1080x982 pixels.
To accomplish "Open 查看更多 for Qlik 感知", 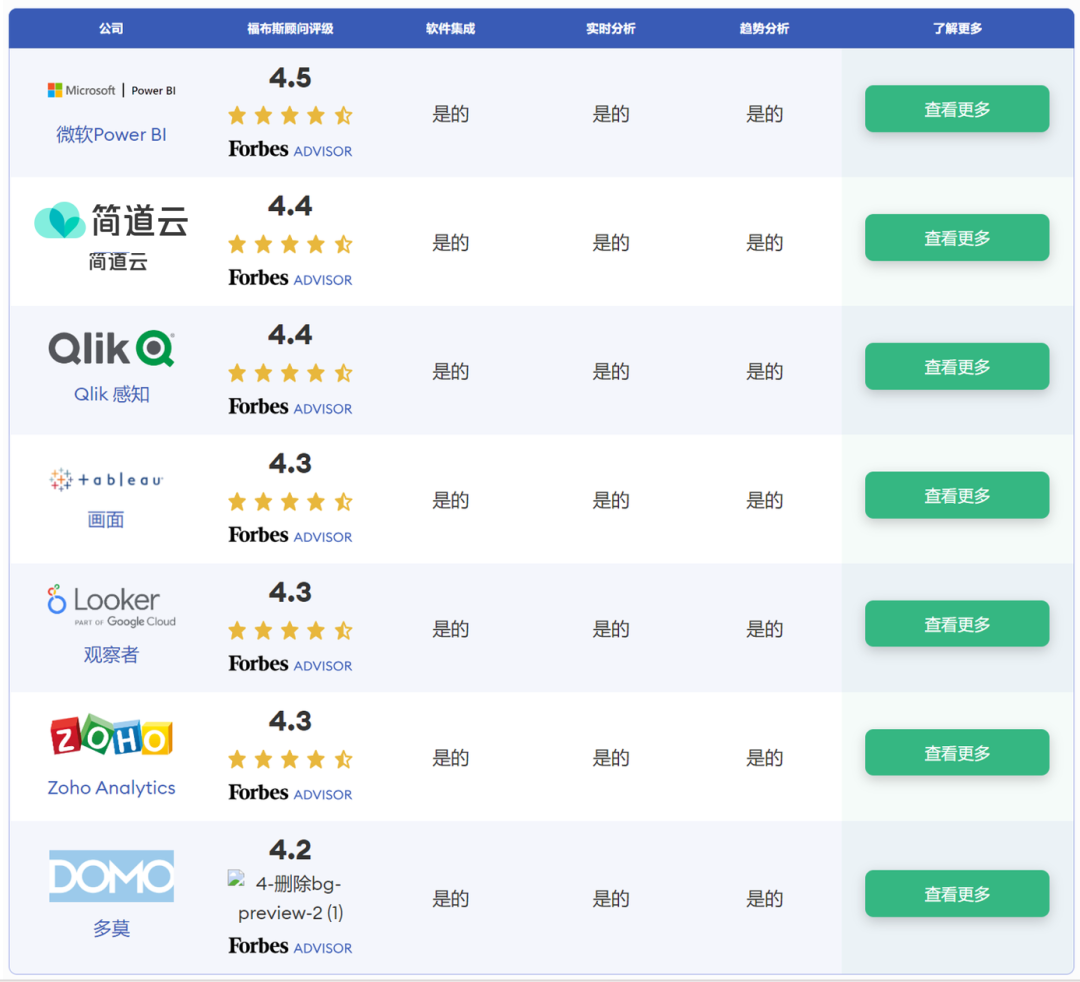I will (x=957, y=366).
